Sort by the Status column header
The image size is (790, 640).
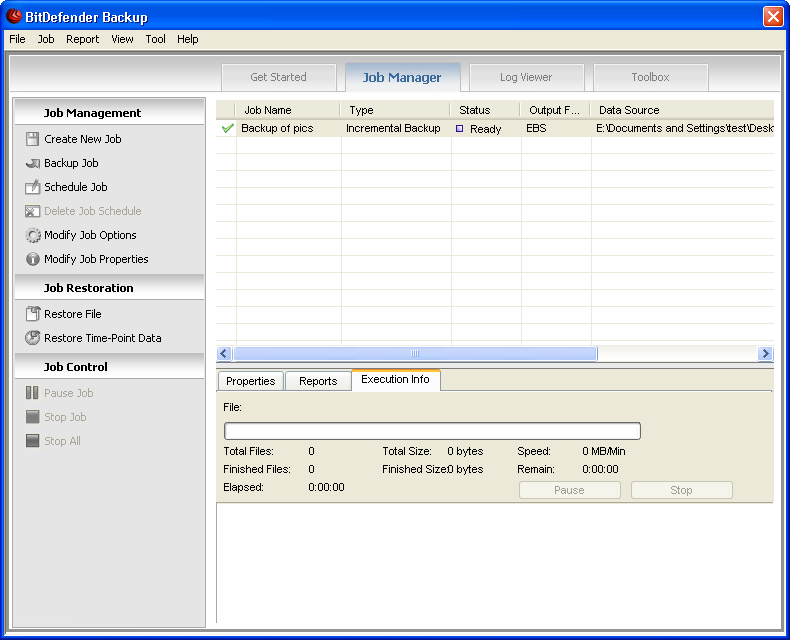(485, 110)
